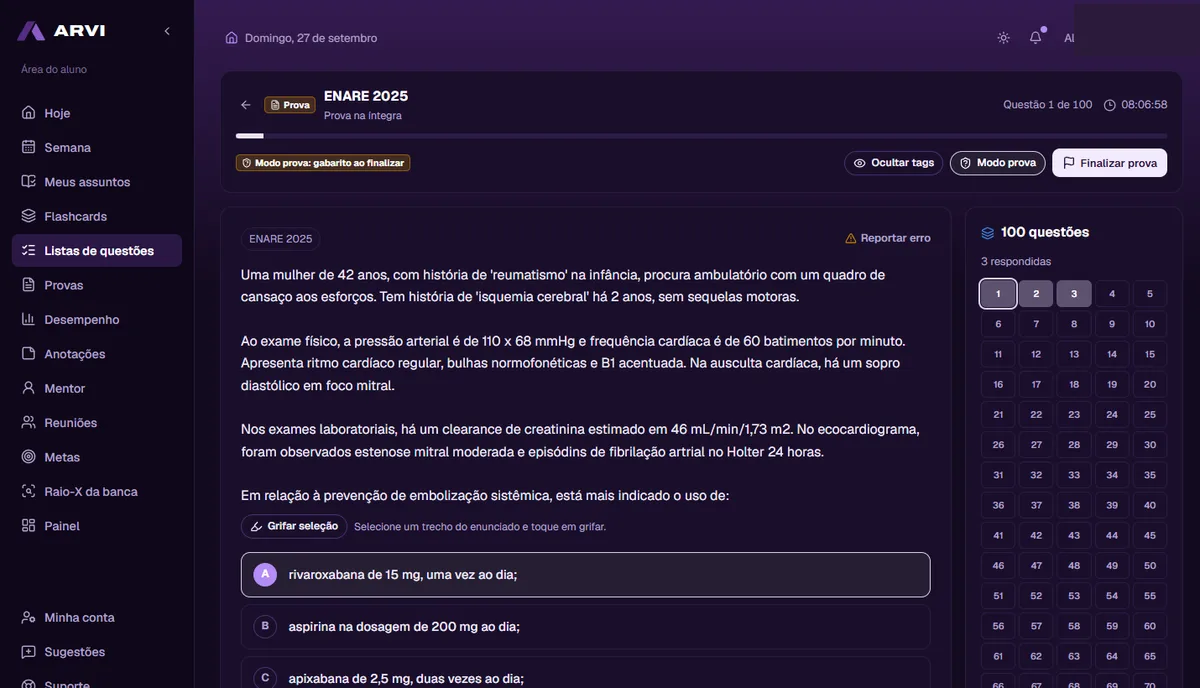Image resolution: width=1200 pixels, height=688 pixels.
Task: Open the Semana calendar icon
Action: click(x=29, y=147)
